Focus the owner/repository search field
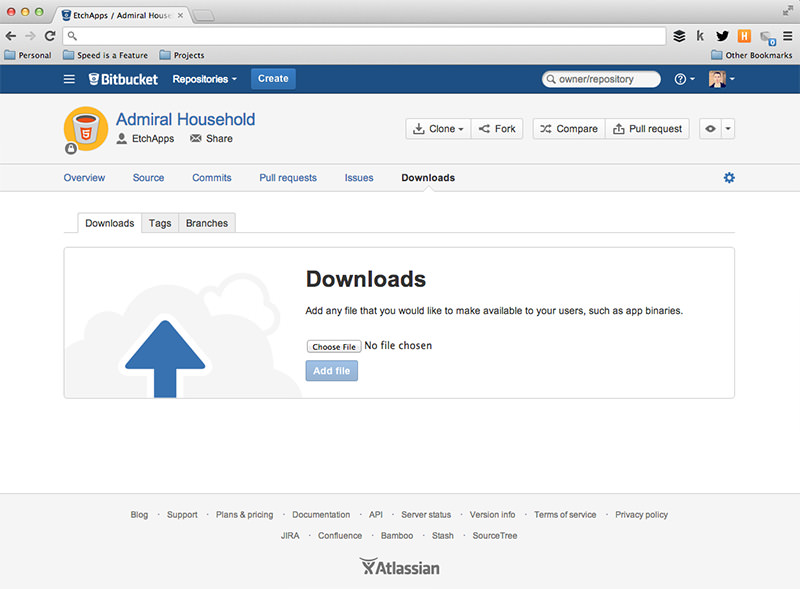Screen dimensions: 800x589 tap(601, 79)
